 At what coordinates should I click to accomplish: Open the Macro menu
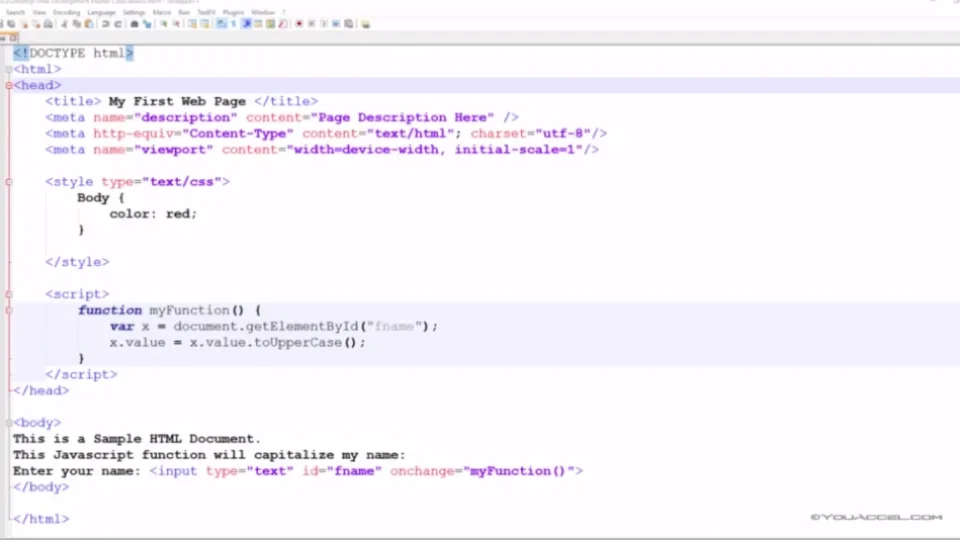pyautogui.click(x=162, y=12)
